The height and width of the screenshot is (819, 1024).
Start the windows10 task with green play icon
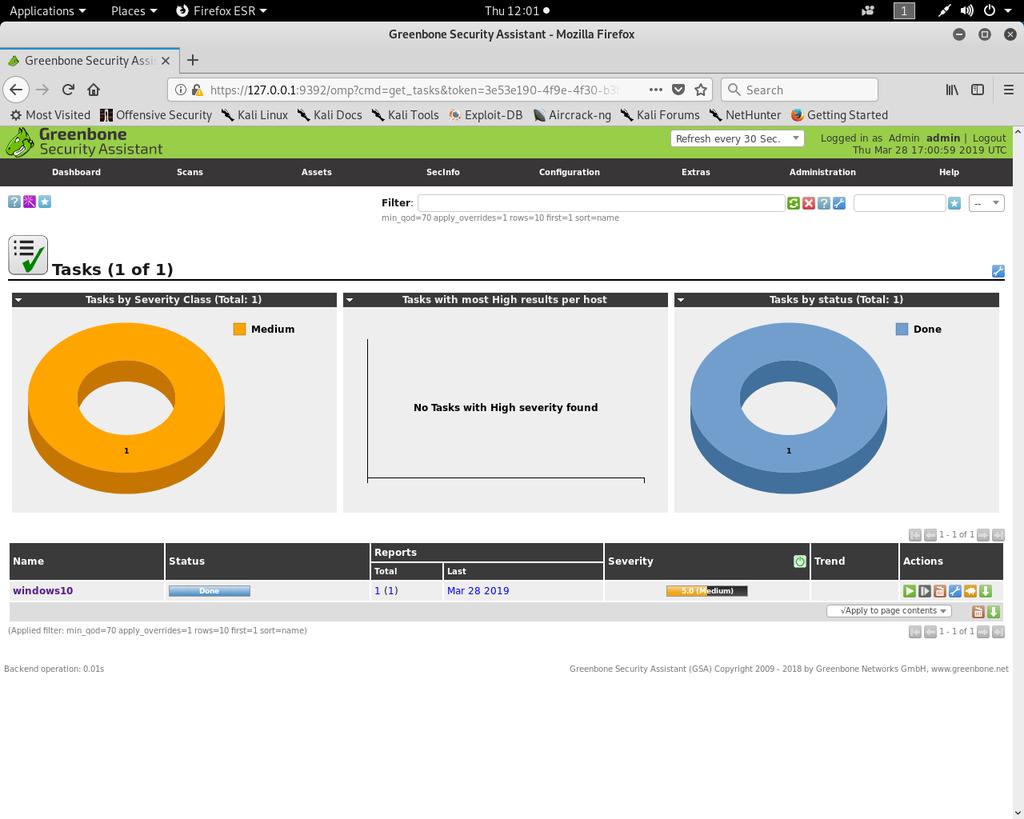click(x=909, y=591)
